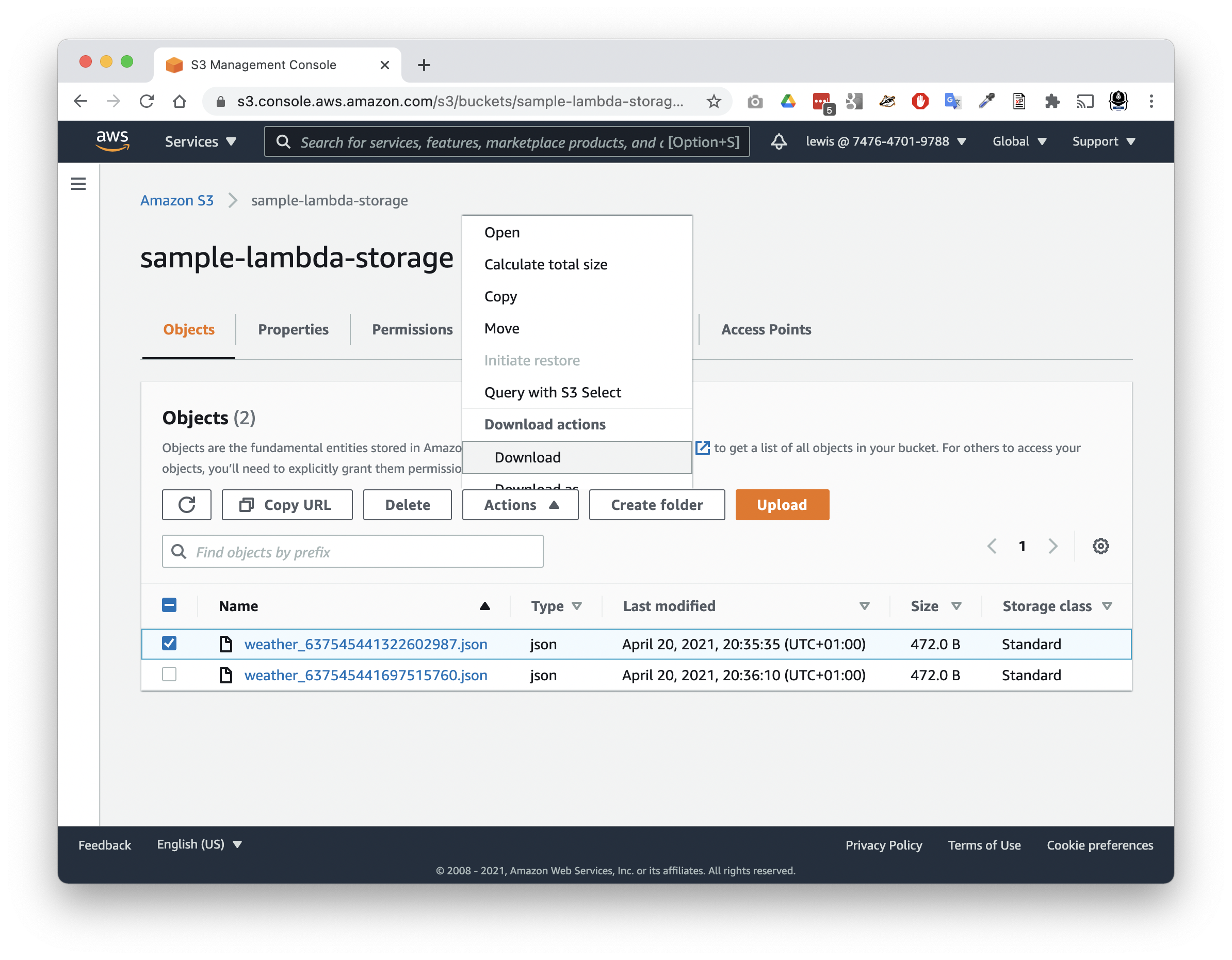This screenshot has height=960, width=1232.
Task: Click the AWS logo home icon
Action: pos(113,141)
